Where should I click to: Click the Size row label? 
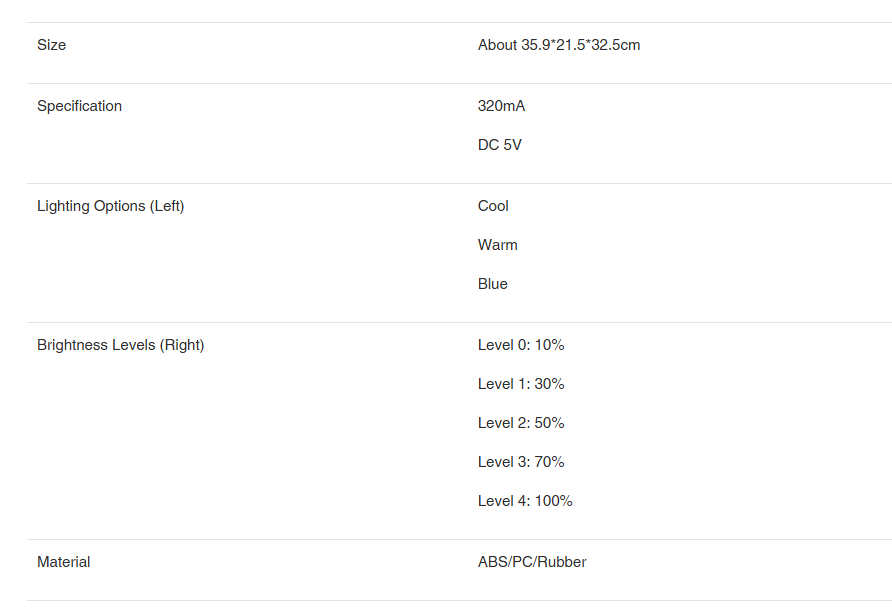tap(51, 45)
